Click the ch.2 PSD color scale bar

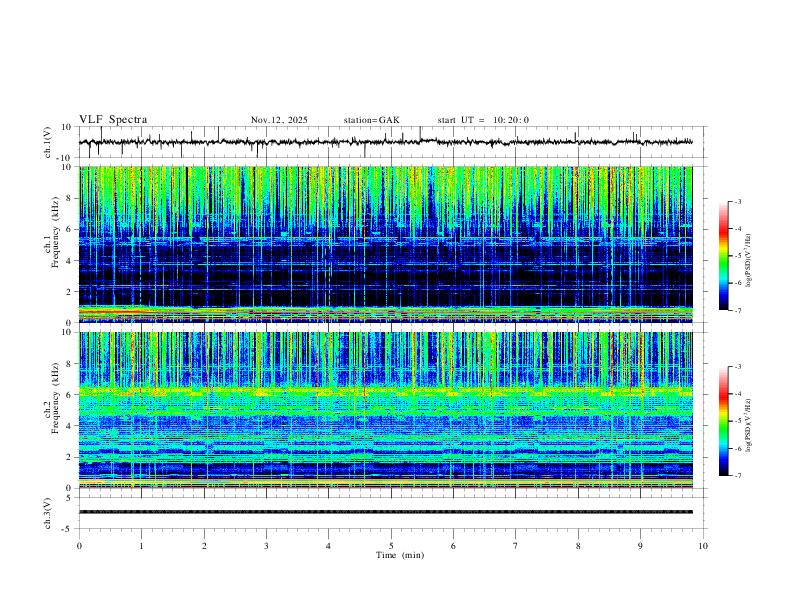click(x=723, y=421)
